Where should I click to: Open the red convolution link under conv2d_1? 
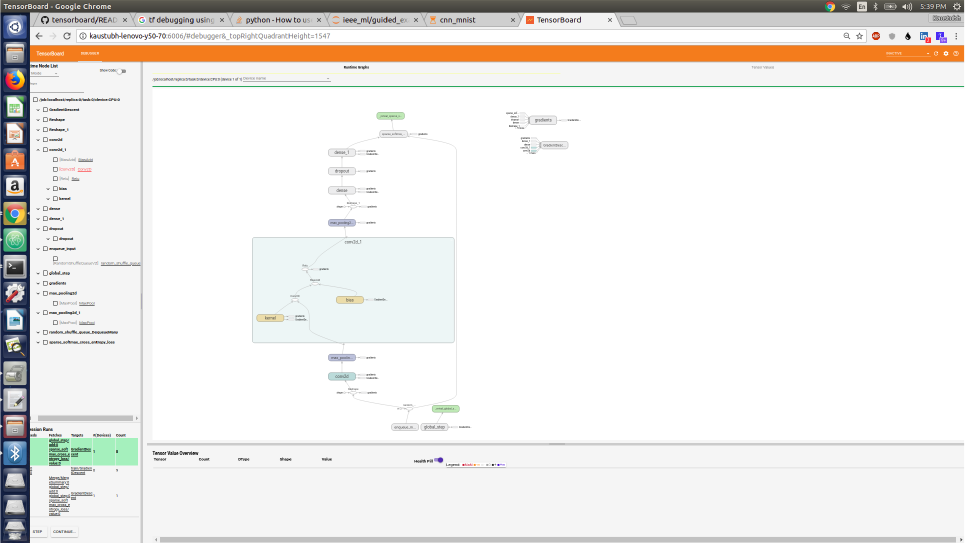(x=85, y=169)
